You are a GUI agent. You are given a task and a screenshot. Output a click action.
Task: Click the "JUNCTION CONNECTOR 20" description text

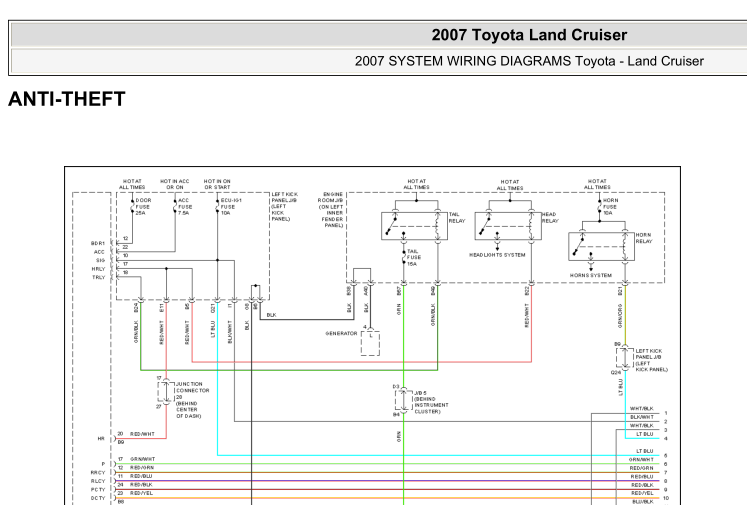click(192, 400)
